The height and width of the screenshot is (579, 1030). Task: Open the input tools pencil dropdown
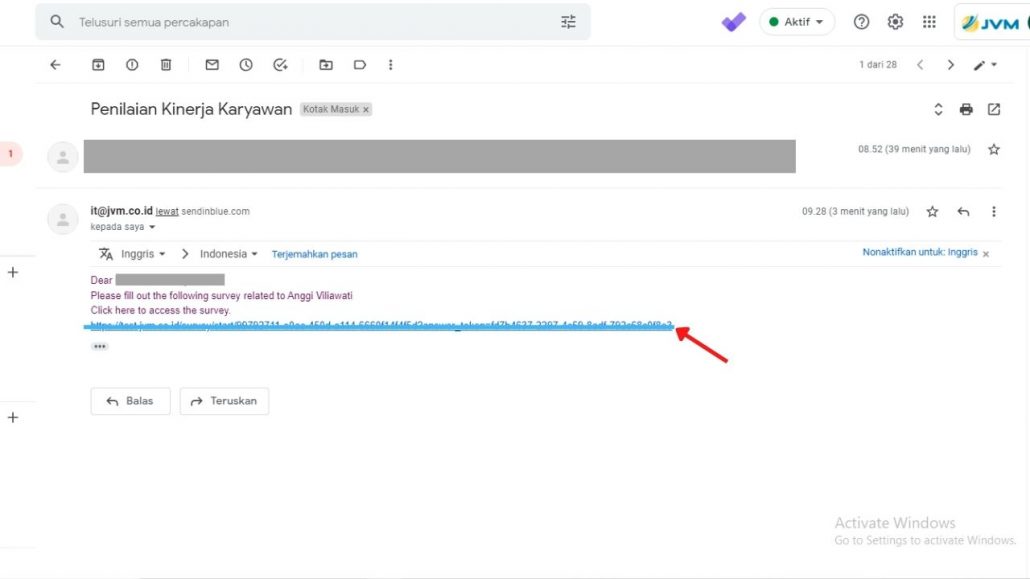(x=985, y=64)
